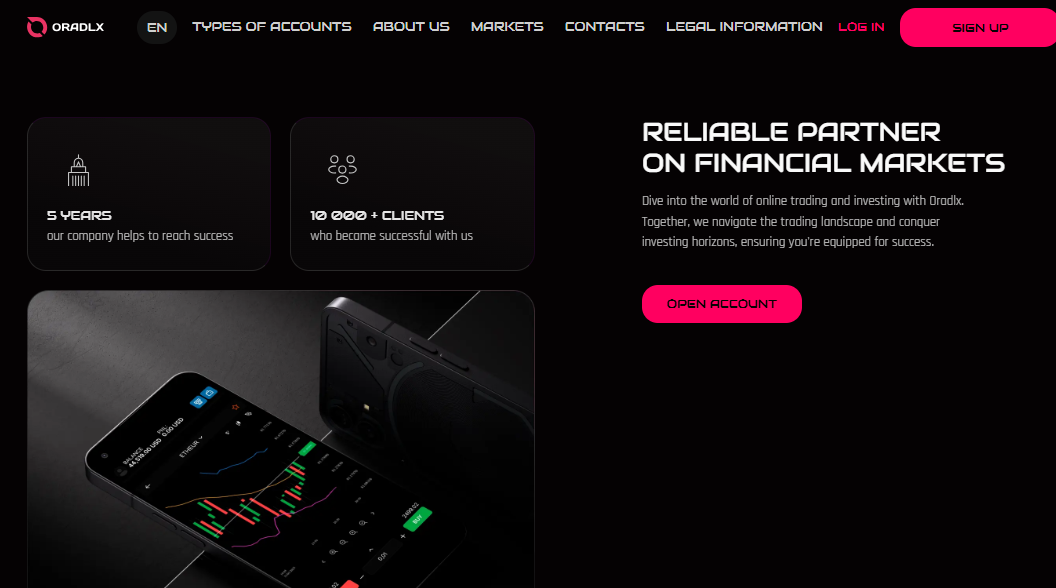Viewport: 1056px width, 588px height.
Task: Select the 10 000+ Clients card
Action: (412, 194)
